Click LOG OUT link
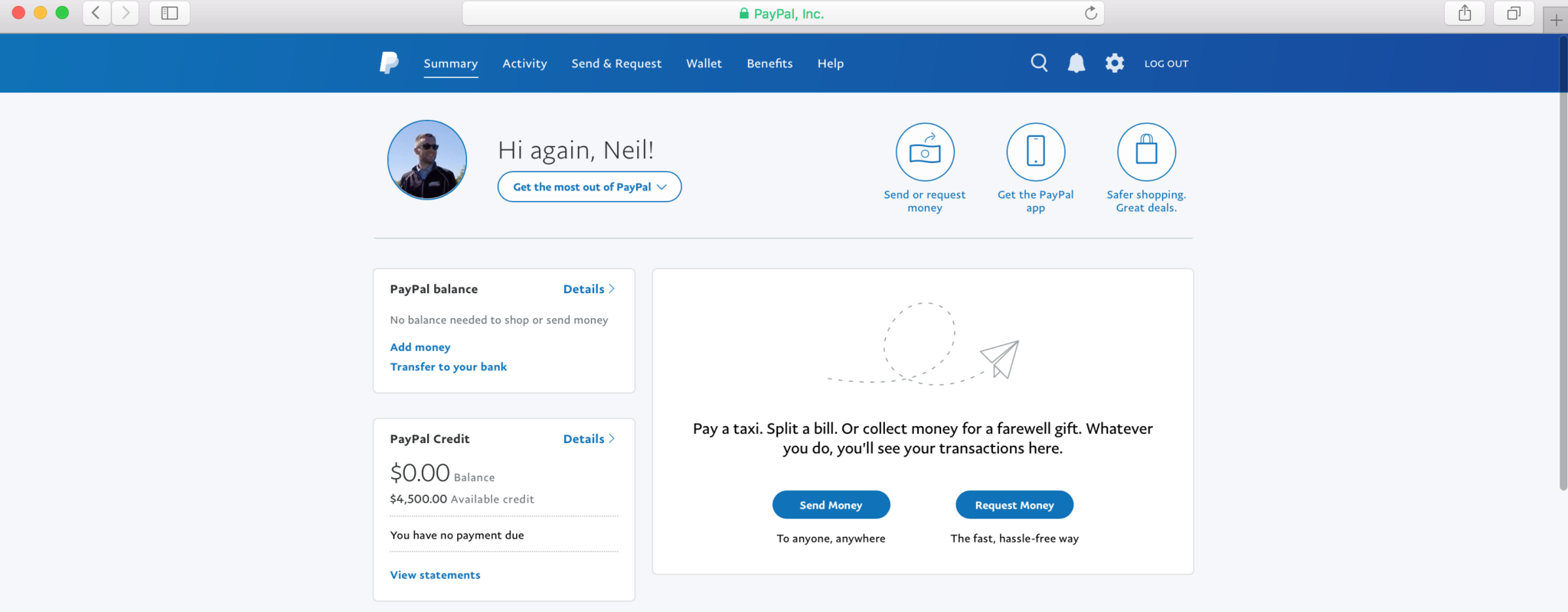Image resolution: width=1568 pixels, height=612 pixels. coord(1166,63)
